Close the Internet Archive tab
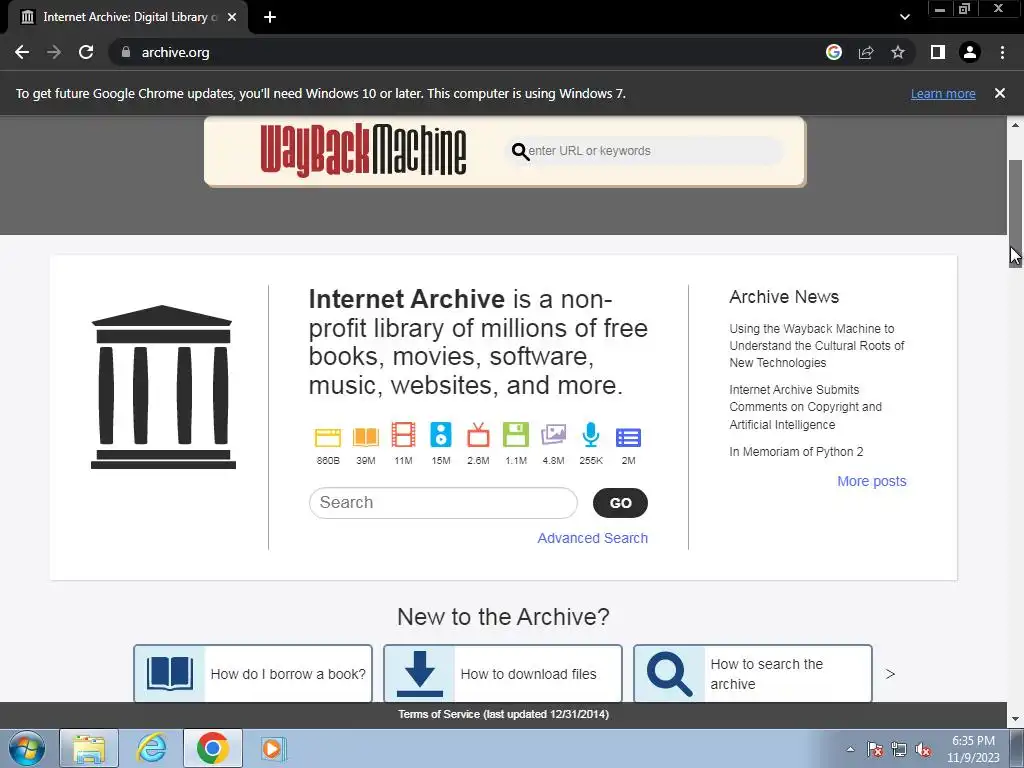This screenshot has height=768, width=1024. pyautogui.click(x=232, y=17)
